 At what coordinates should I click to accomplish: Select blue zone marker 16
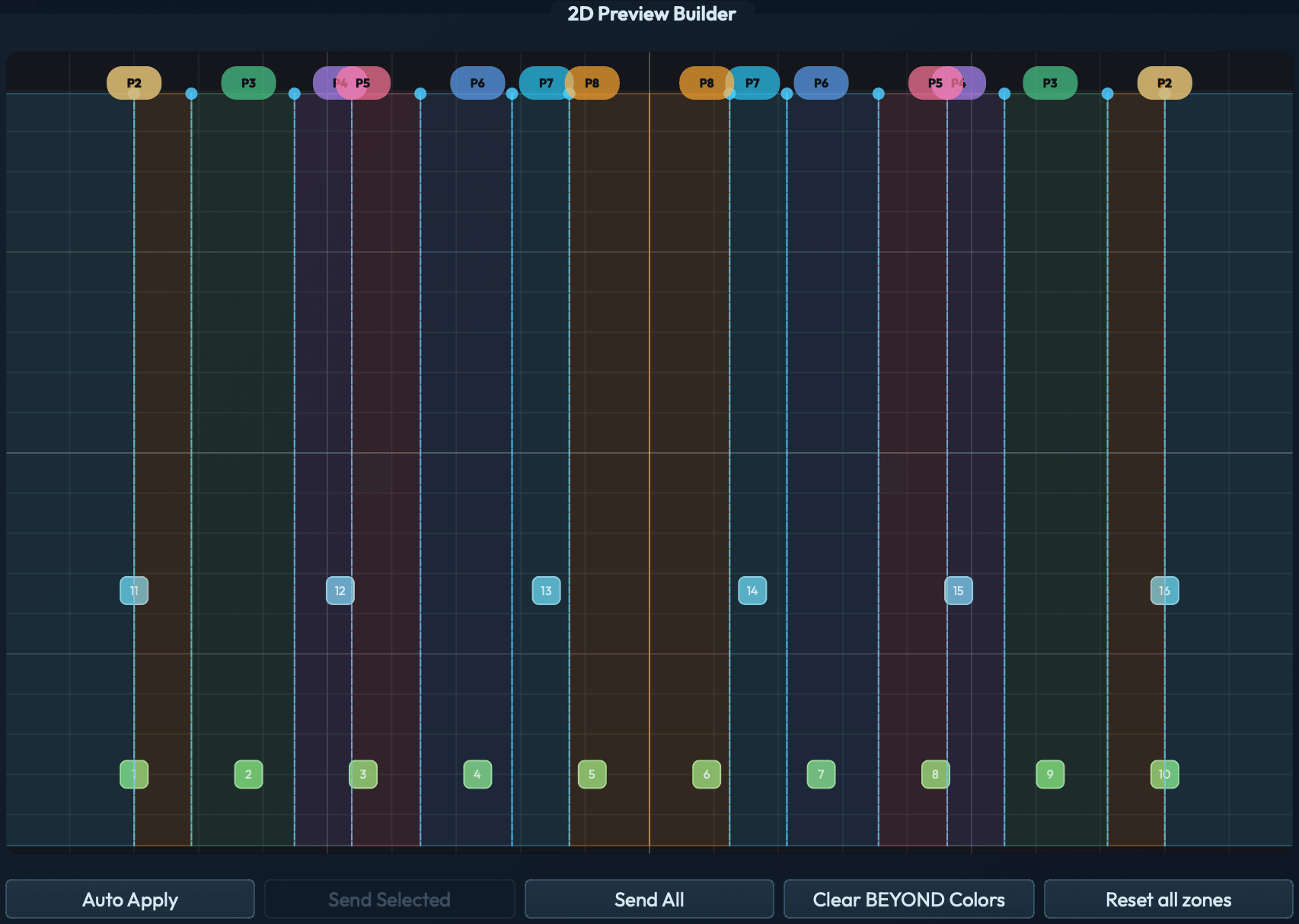[x=1164, y=591]
